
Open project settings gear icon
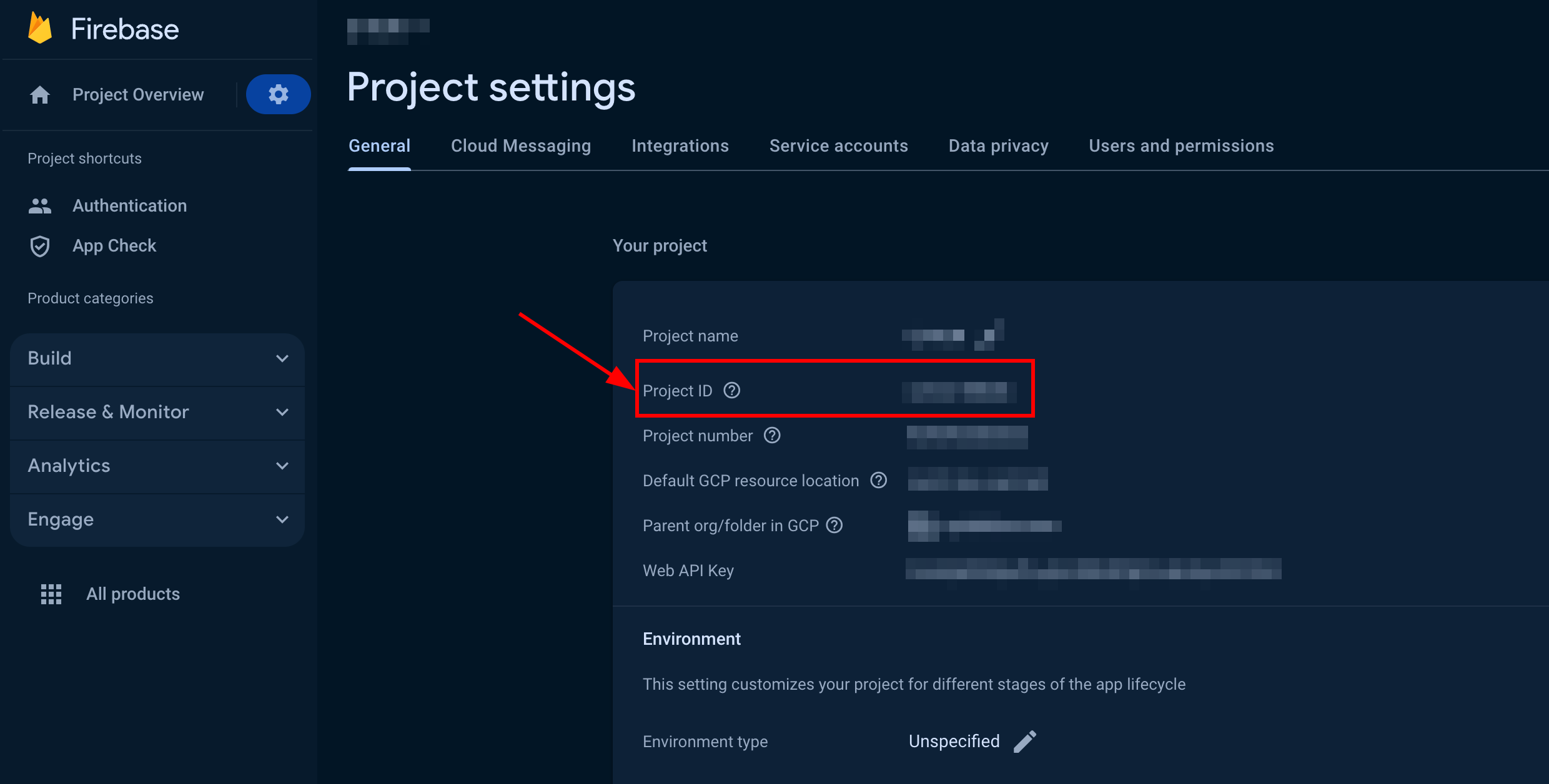pos(279,94)
